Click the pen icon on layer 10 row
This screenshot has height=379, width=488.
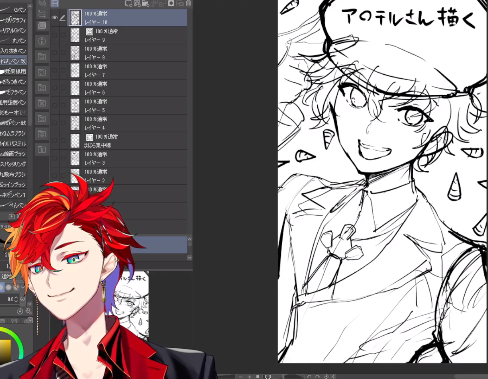tap(63, 18)
